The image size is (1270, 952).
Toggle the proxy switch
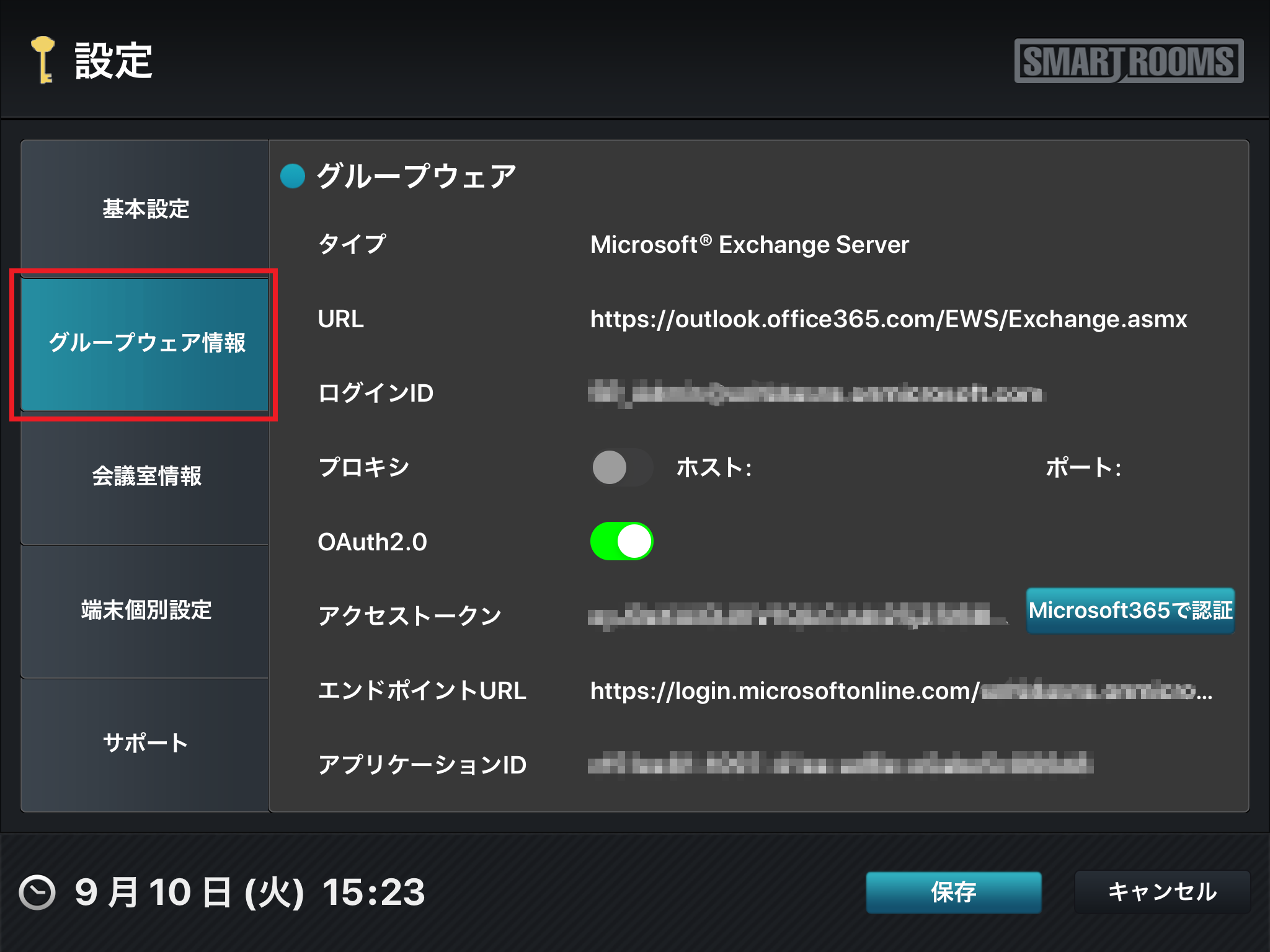(x=621, y=467)
